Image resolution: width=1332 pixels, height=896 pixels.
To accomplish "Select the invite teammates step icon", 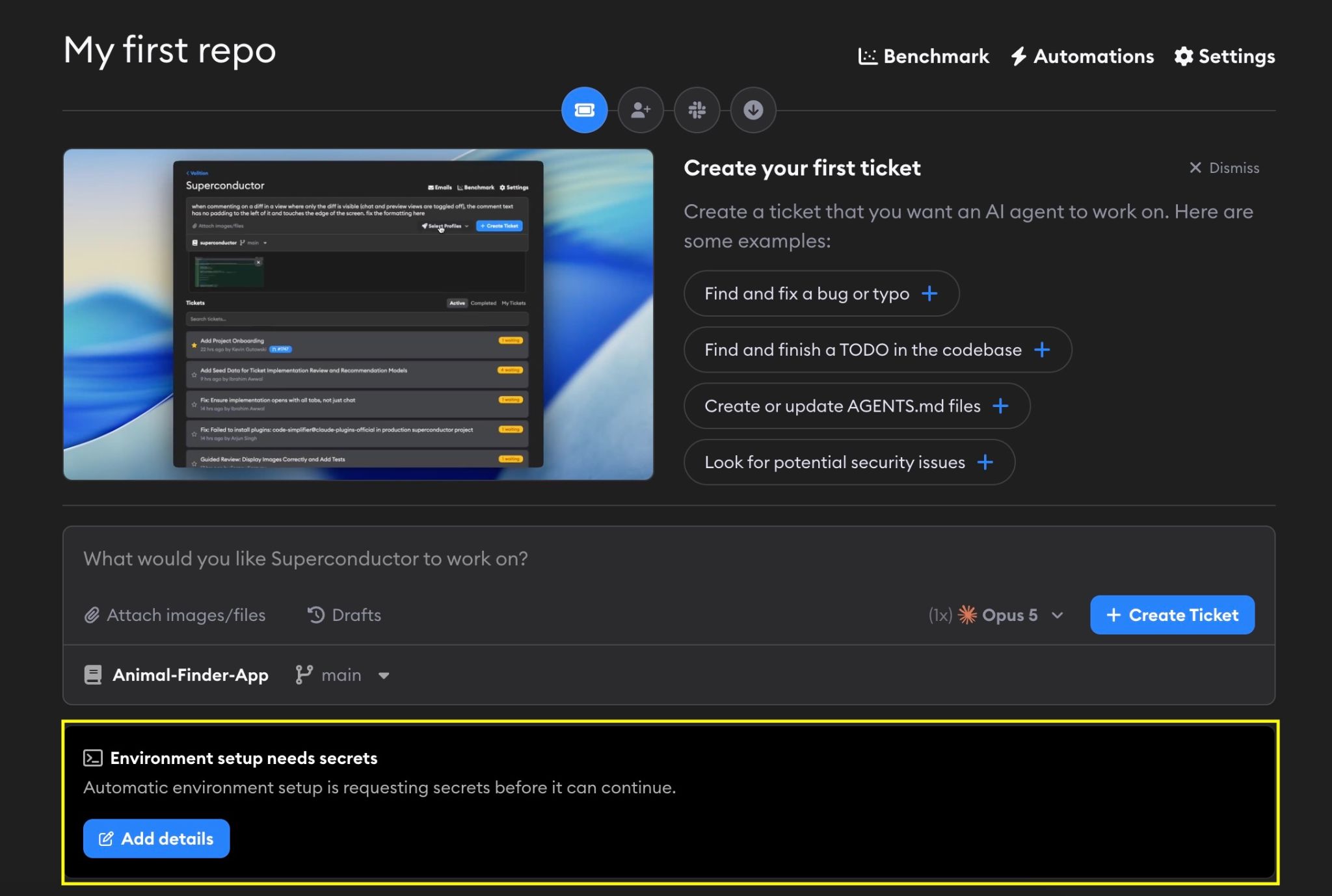I will [641, 110].
